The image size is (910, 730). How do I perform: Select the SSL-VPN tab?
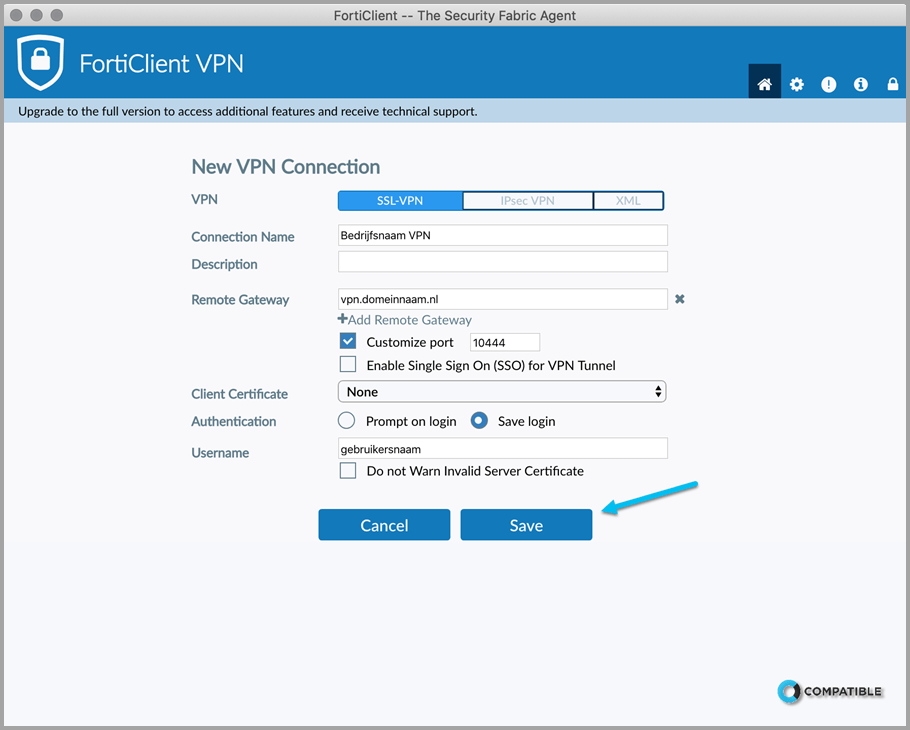[400, 201]
